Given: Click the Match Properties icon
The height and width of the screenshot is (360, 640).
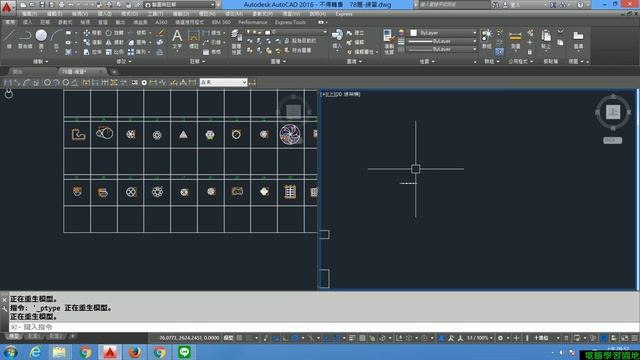Looking at the screenshot, I should click(x=389, y=41).
